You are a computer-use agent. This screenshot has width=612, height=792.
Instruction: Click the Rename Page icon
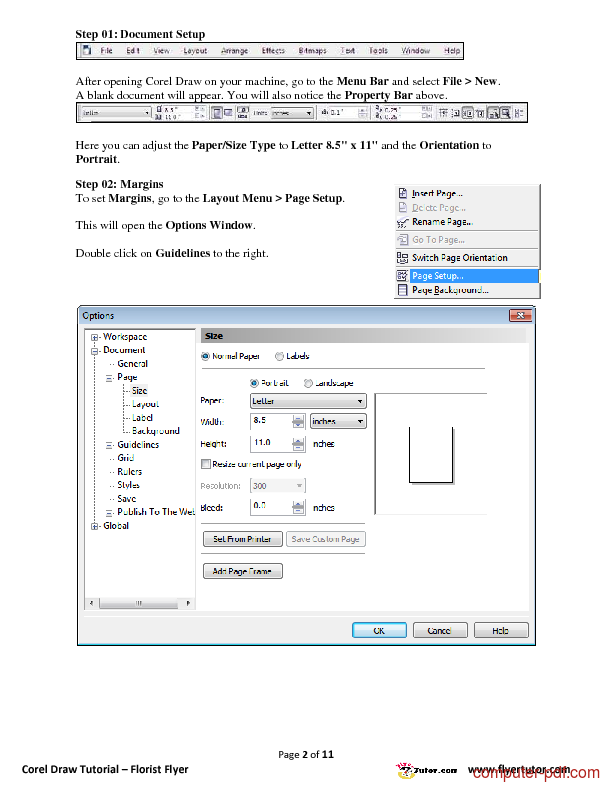coord(402,222)
